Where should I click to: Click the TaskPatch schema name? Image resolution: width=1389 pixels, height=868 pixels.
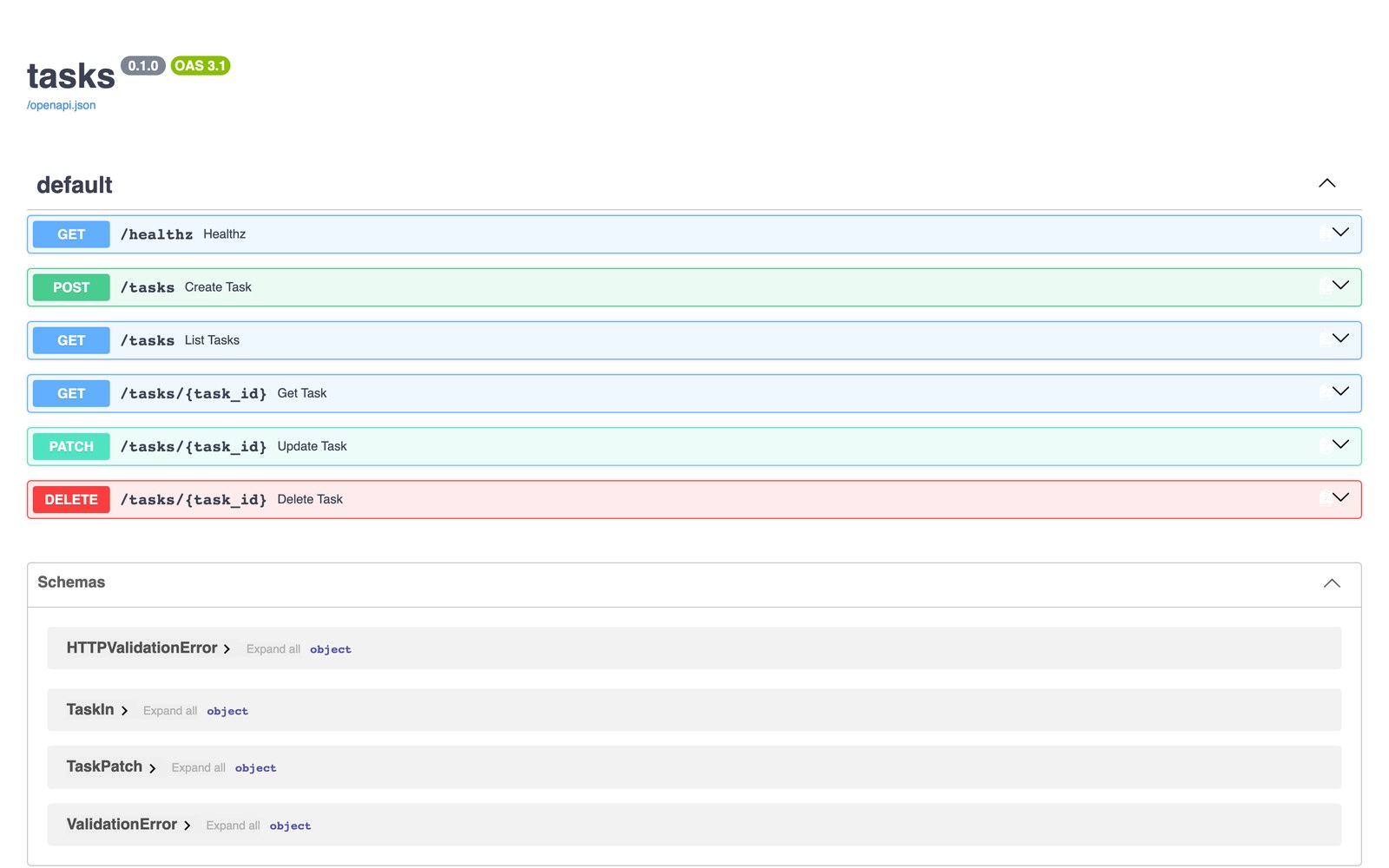tap(104, 766)
